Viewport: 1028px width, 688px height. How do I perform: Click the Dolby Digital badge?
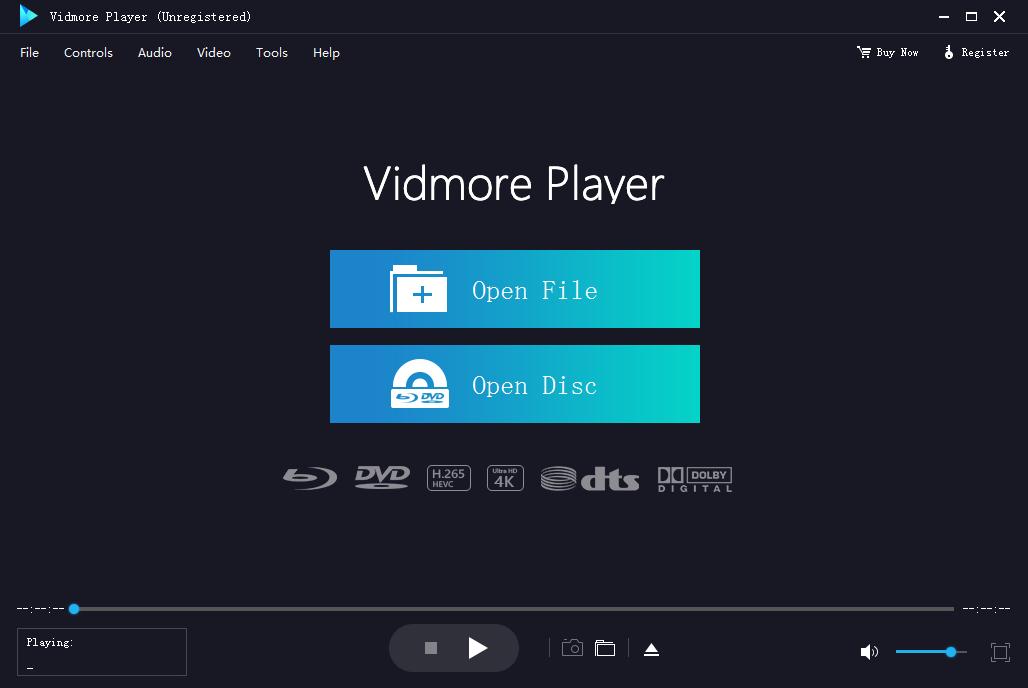coord(694,477)
